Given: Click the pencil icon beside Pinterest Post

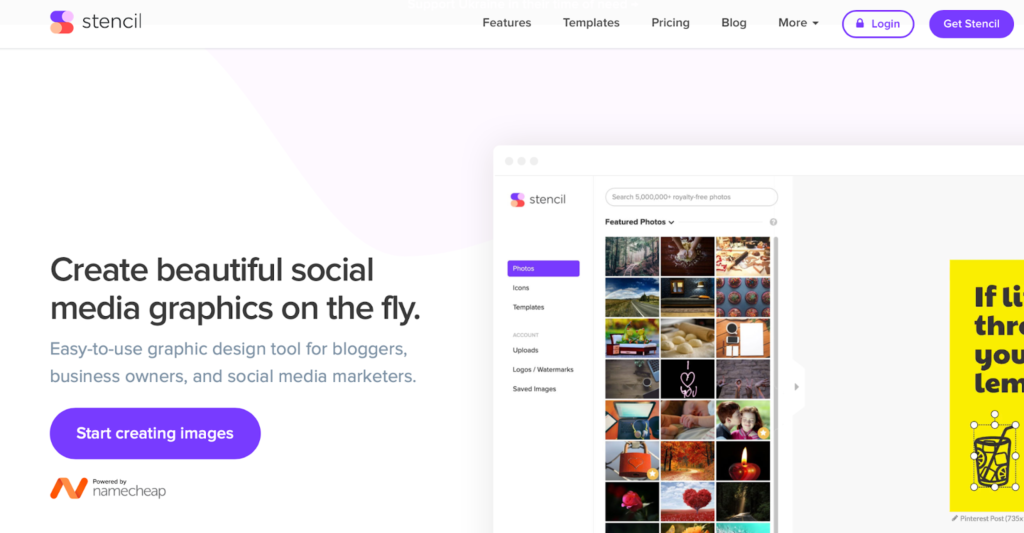Looking at the screenshot, I should coord(955,519).
